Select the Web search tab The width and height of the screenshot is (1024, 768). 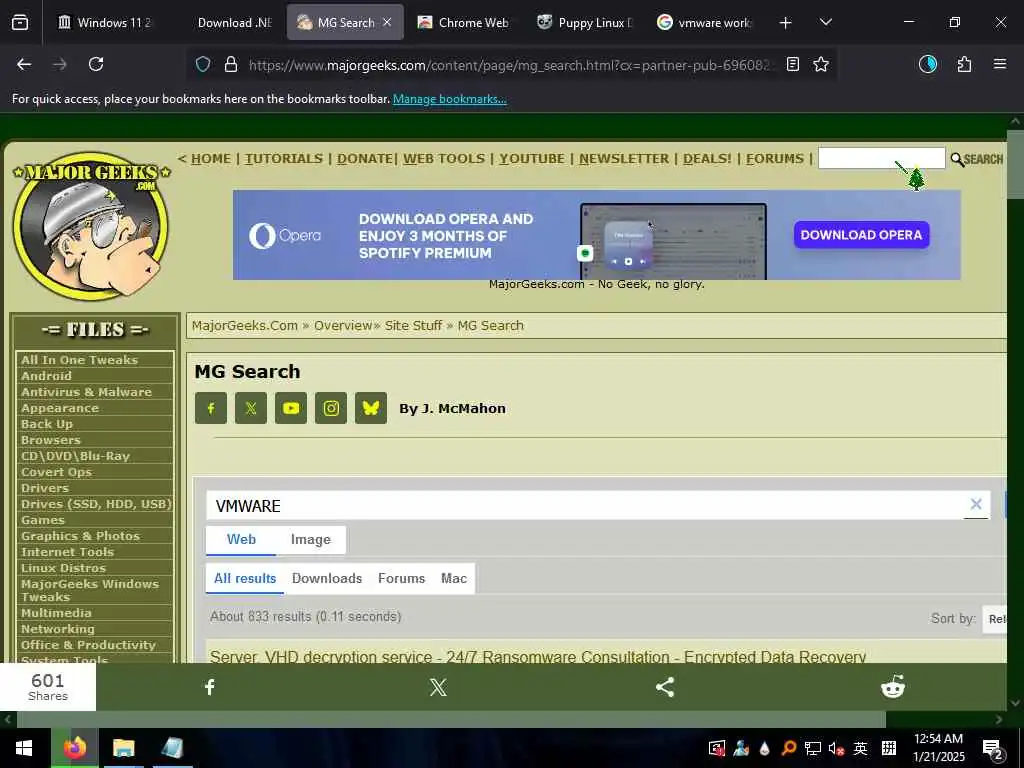pyautogui.click(x=241, y=539)
